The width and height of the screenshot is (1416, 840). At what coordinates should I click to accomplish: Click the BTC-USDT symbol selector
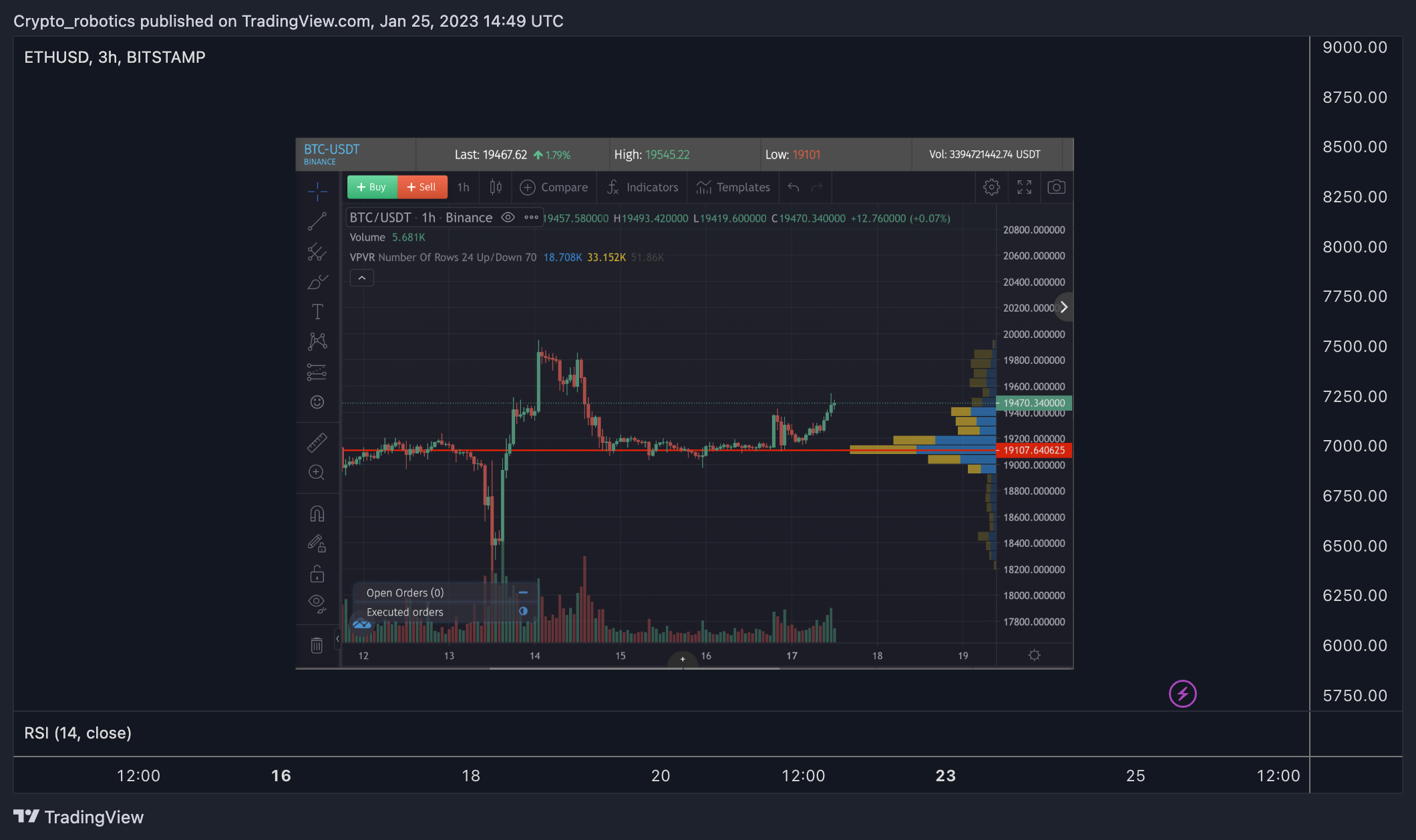(332, 154)
